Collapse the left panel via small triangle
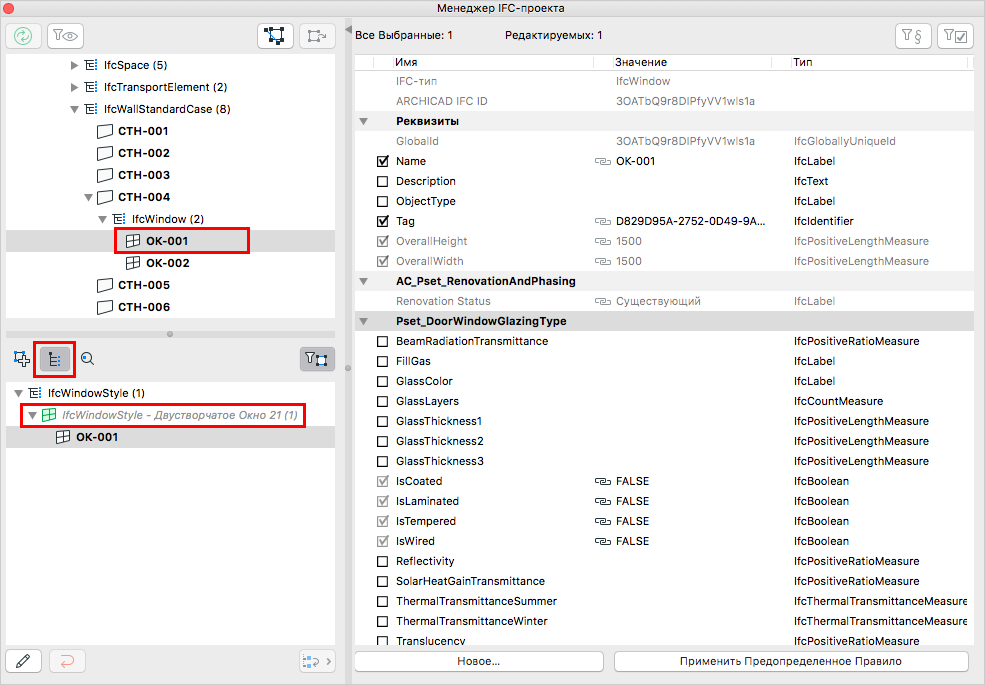The width and height of the screenshot is (985, 685). (x=348, y=30)
